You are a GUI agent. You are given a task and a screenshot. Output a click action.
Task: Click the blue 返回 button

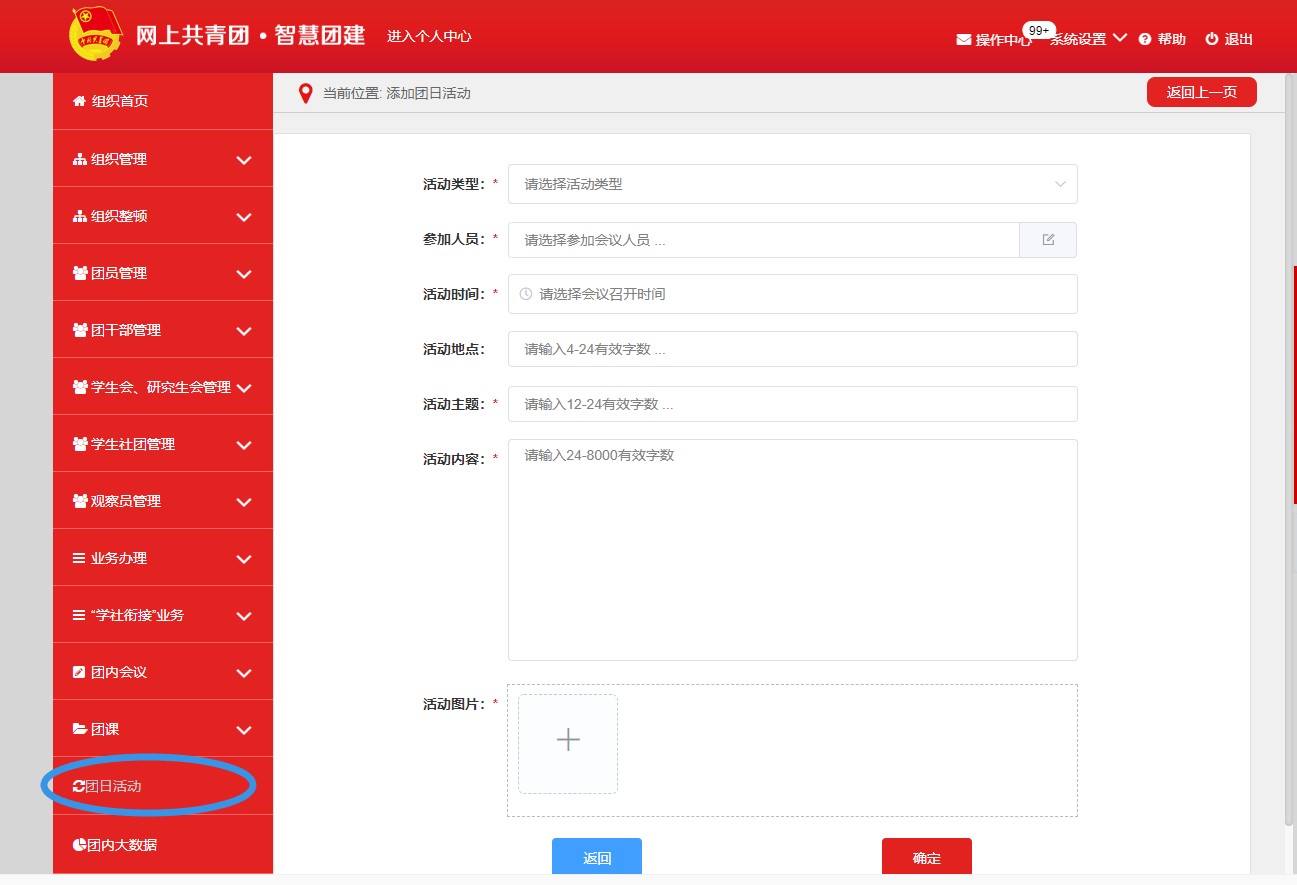[597, 858]
